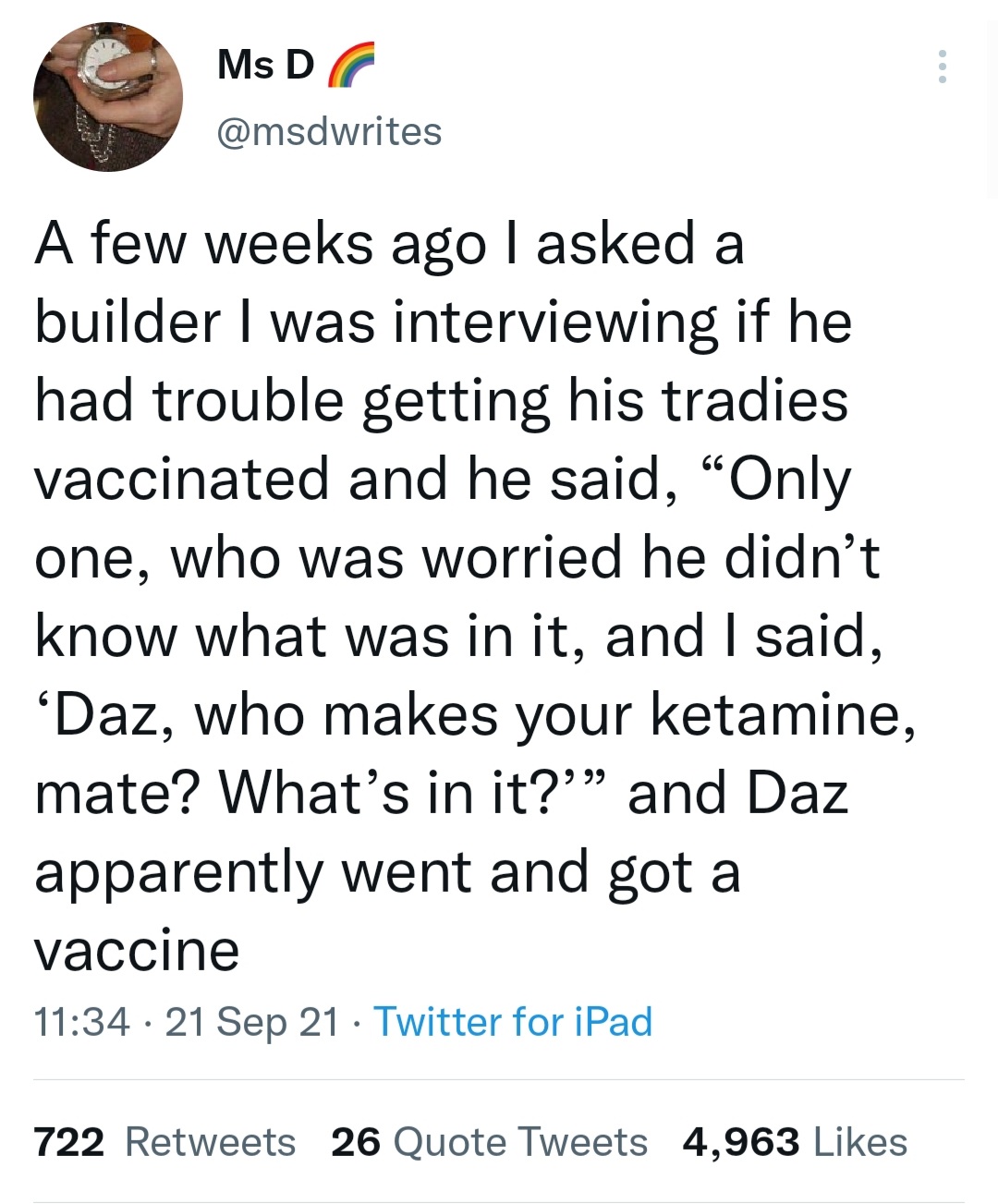Click the word vaccinated in the tweet
The image size is (998, 1204).
click(x=182, y=479)
